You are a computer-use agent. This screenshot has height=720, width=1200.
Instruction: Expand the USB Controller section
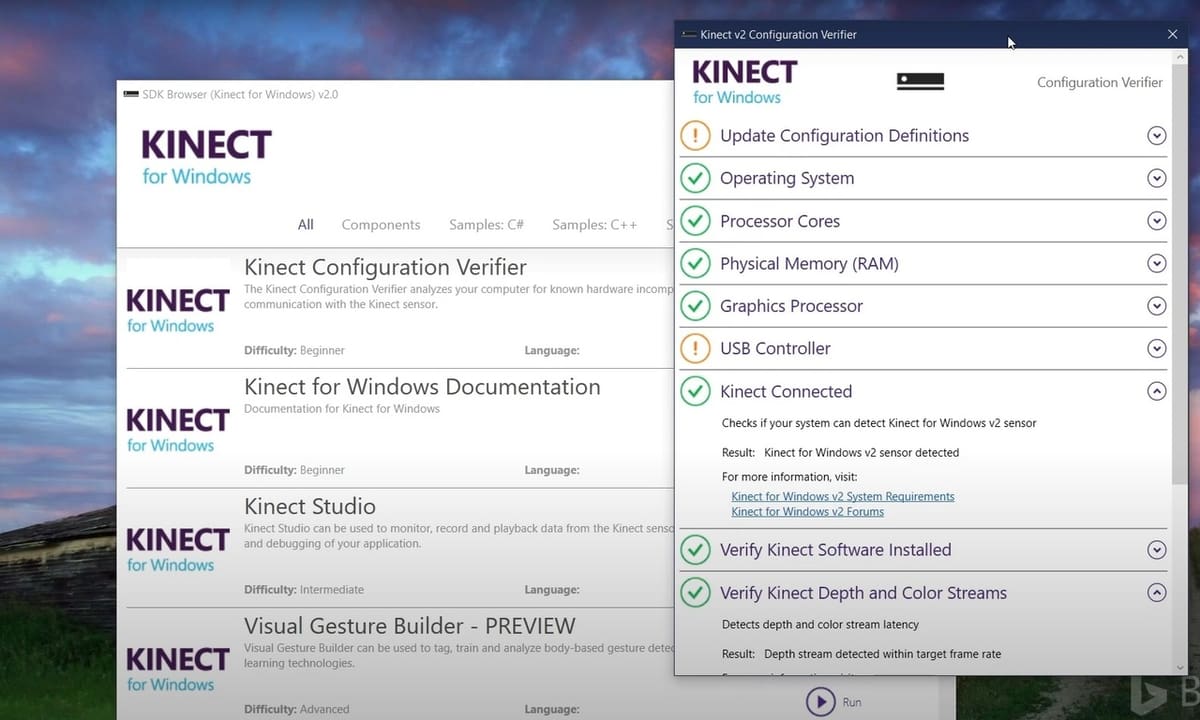[1156, 348]
